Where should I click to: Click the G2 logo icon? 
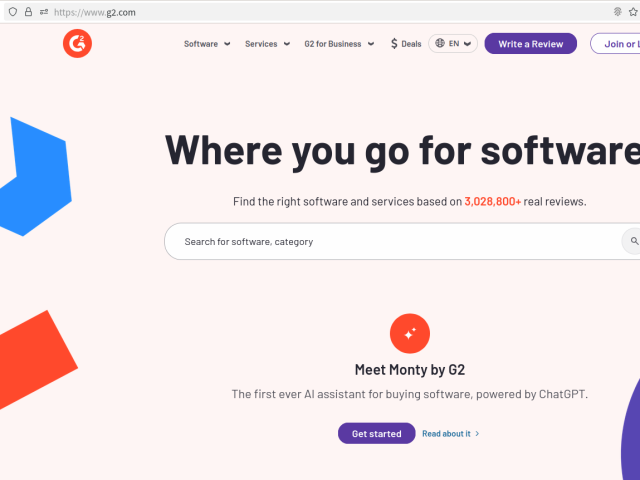point(77,44)
